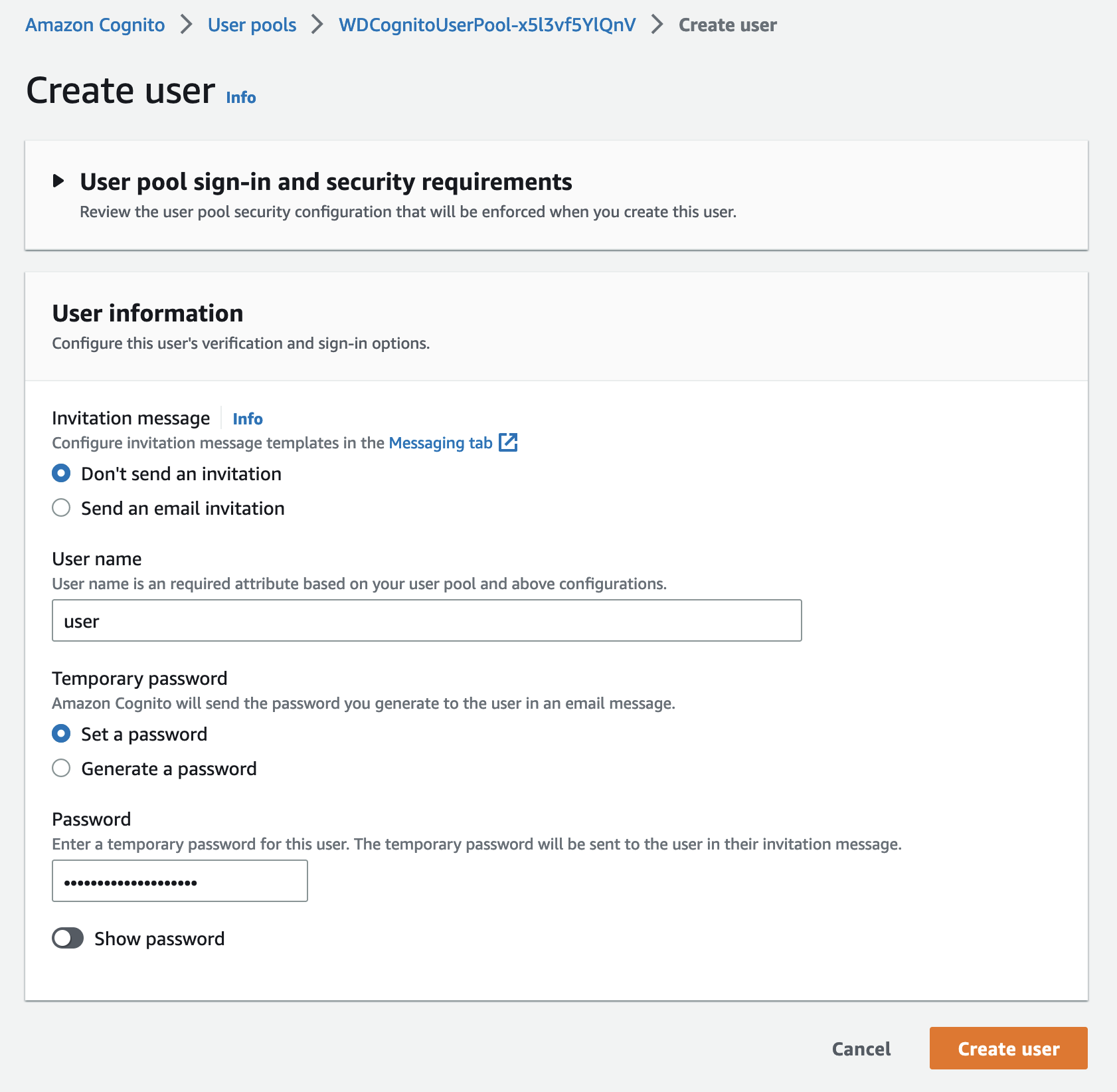Screen dimensions: 1117x1092
Task: Open WDCognitoUserPool-x5l3vf5YlQnV from the breadcrumb
Action: point(485,25)
